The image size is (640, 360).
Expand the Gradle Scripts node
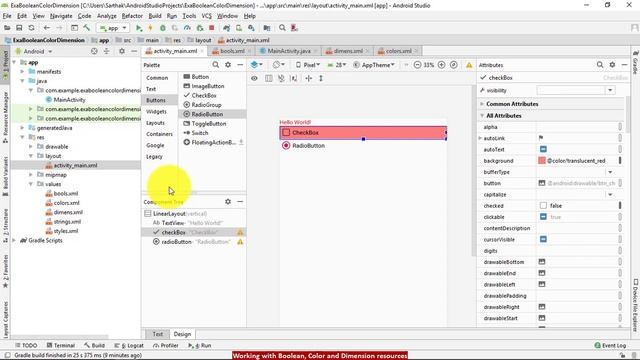[15, 240]
